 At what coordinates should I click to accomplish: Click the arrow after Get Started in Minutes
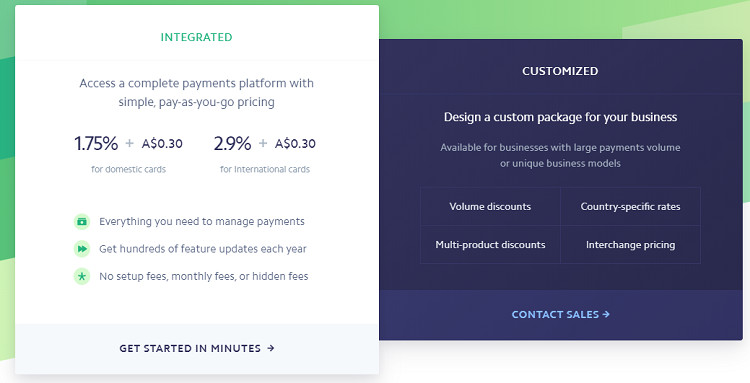coord(271,348)
